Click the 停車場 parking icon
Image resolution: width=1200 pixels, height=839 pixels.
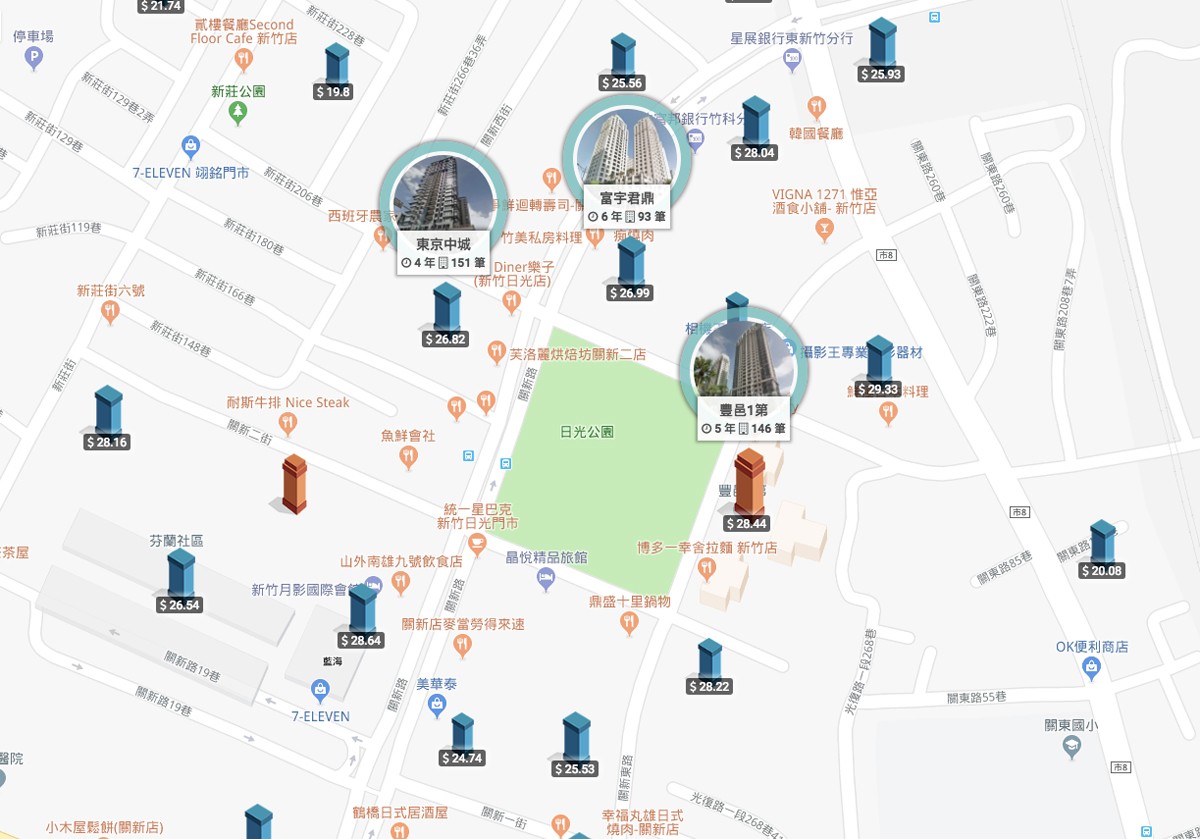(x=34, y=59)
